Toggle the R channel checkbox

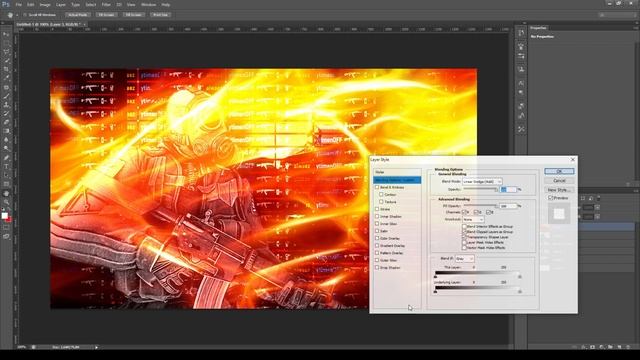click(464, 212)
